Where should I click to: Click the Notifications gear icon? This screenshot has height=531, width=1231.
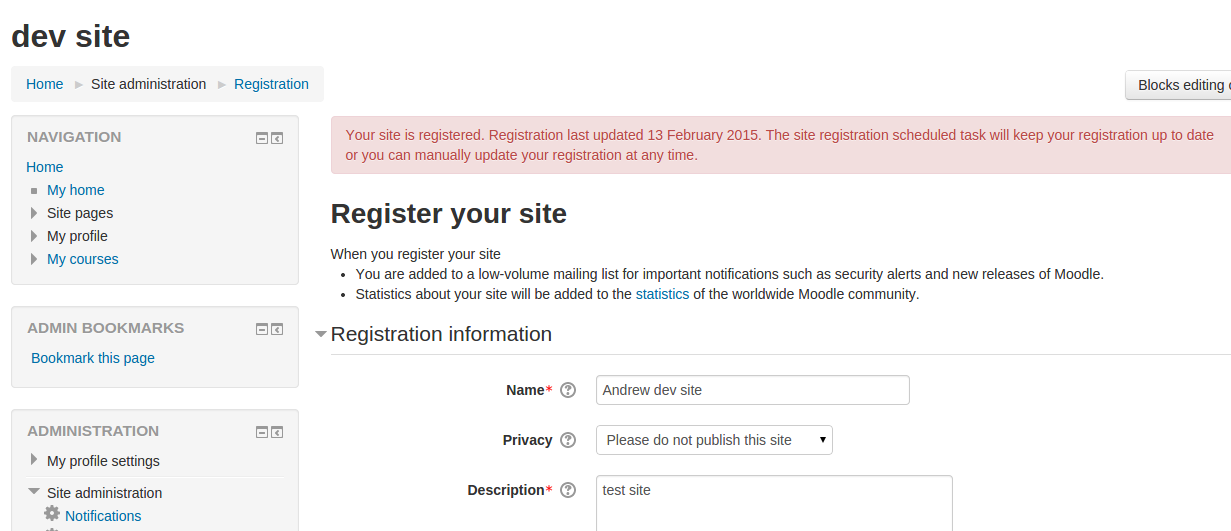(x=52, y=514)
